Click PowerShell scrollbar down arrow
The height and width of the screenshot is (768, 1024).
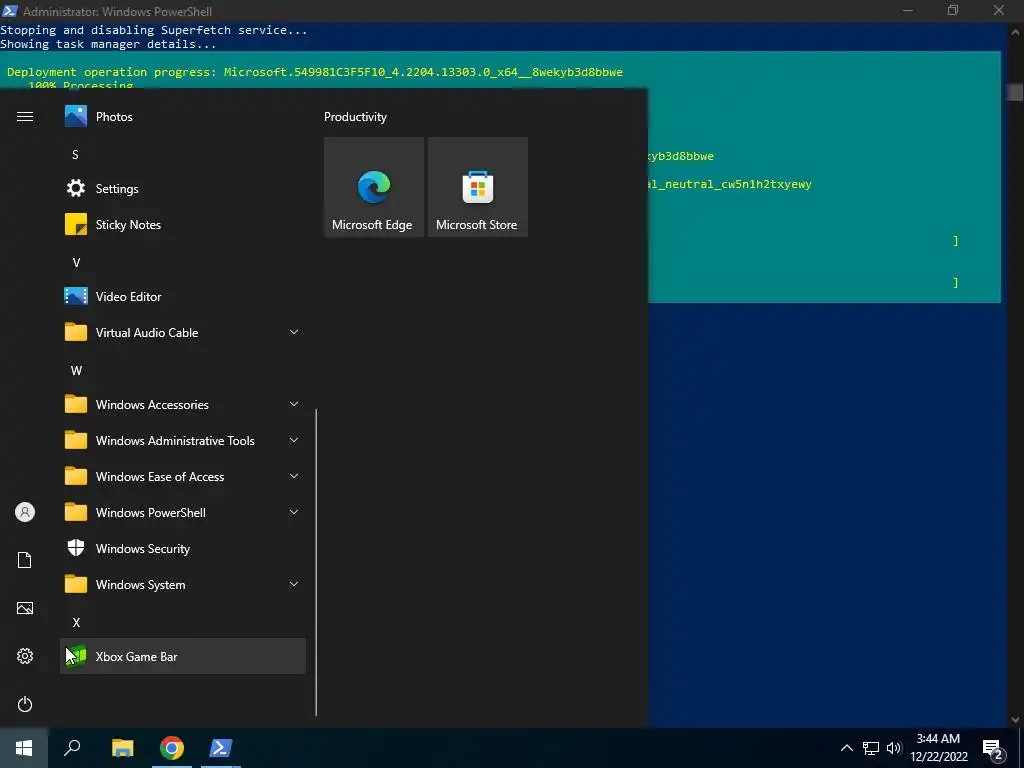pyautogui.click(x=1015, y=719)
